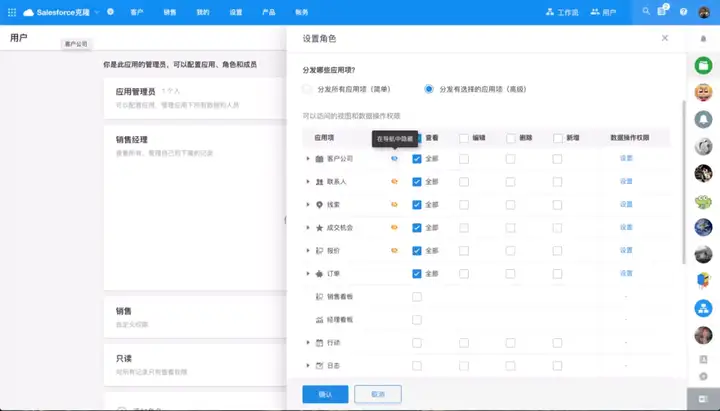Check the edit checkbox in 客户公司 row
720x411 pixels.
coord(464,159)
